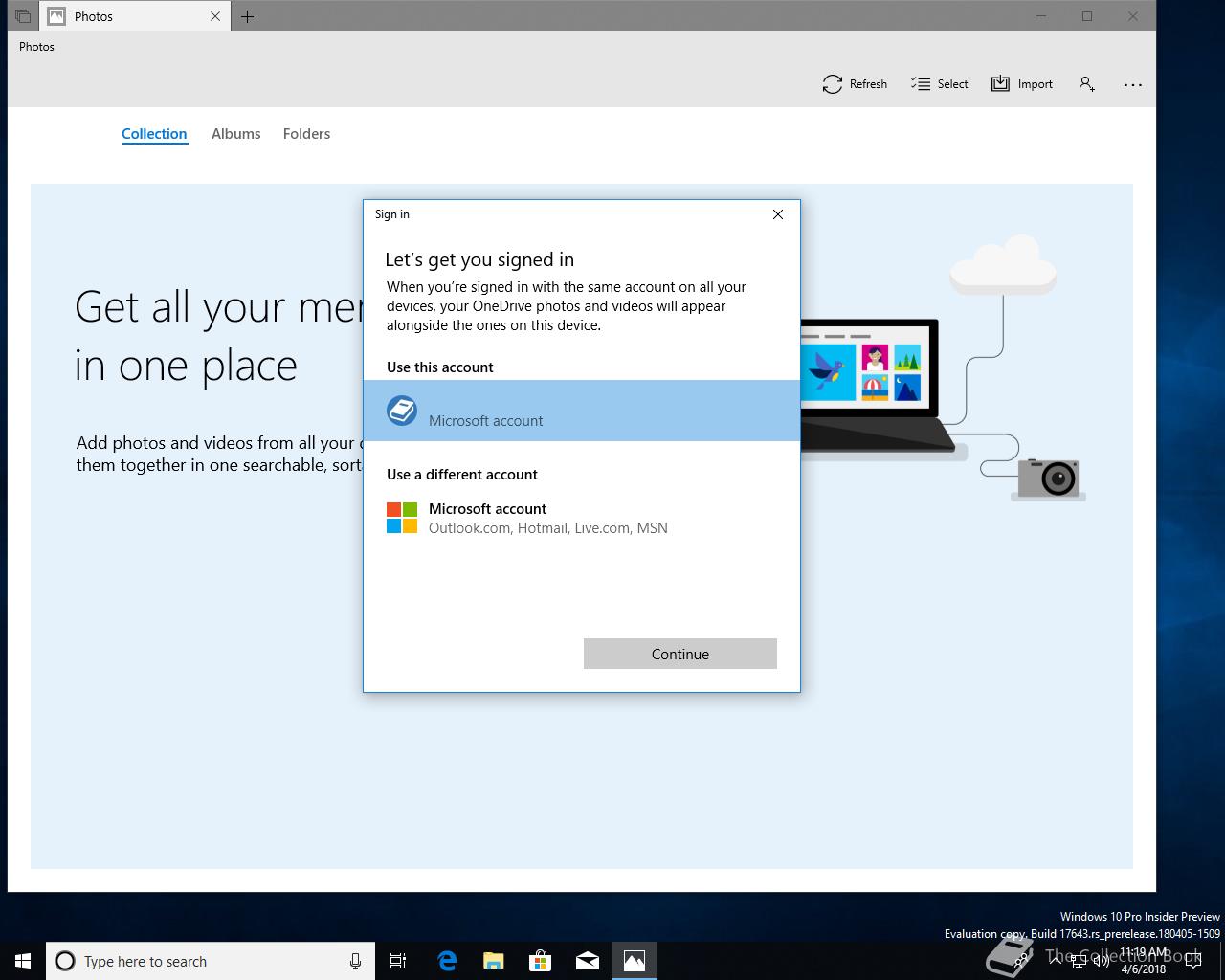Click the Microsoft four-color logo icon
The height and width of the screenshot is (980, 1225).
(402, 518)
